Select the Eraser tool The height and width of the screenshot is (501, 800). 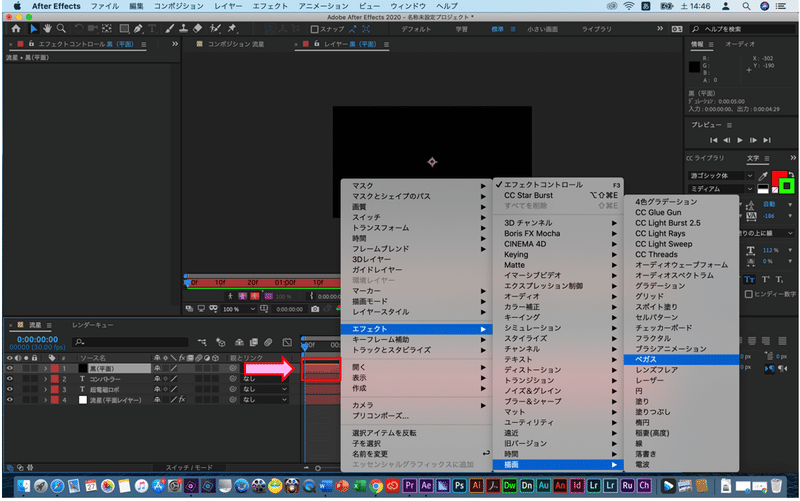click(x=197, y=29)
